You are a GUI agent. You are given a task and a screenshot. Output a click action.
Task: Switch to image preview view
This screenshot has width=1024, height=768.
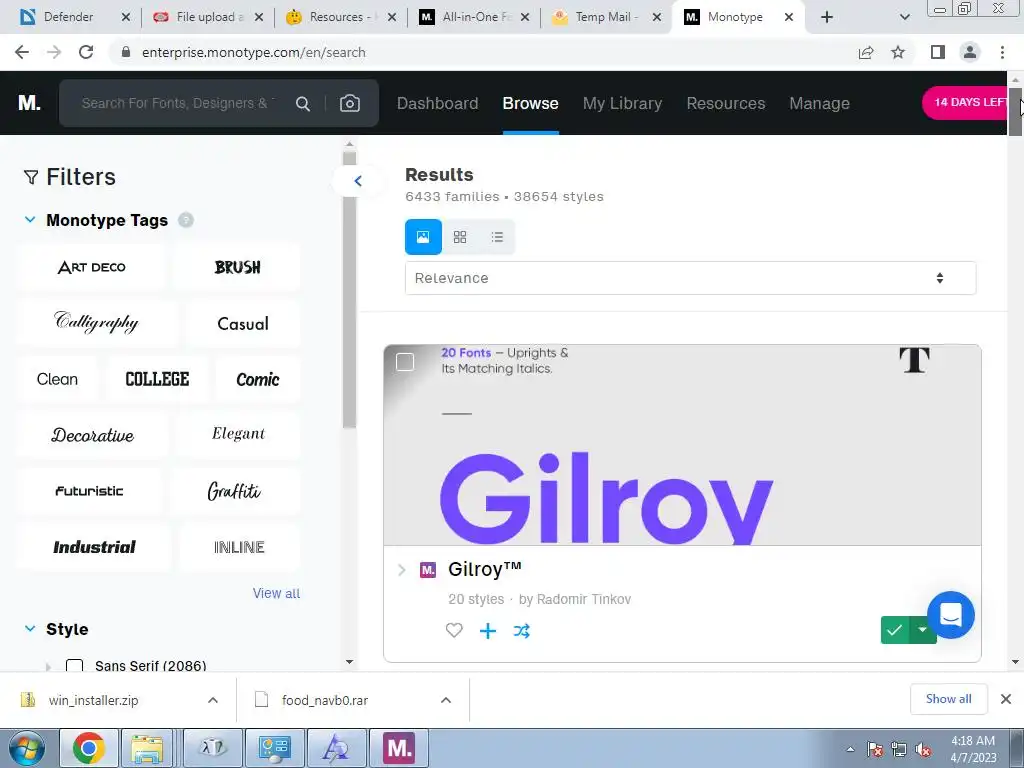click(x=423, y=236)
